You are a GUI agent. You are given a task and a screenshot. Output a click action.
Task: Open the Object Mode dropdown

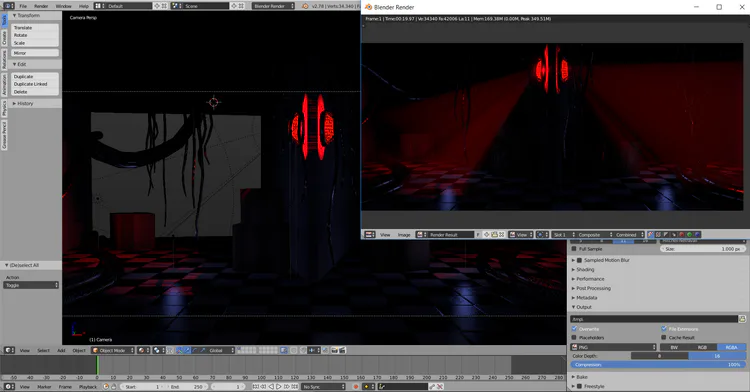coord(113,350)
